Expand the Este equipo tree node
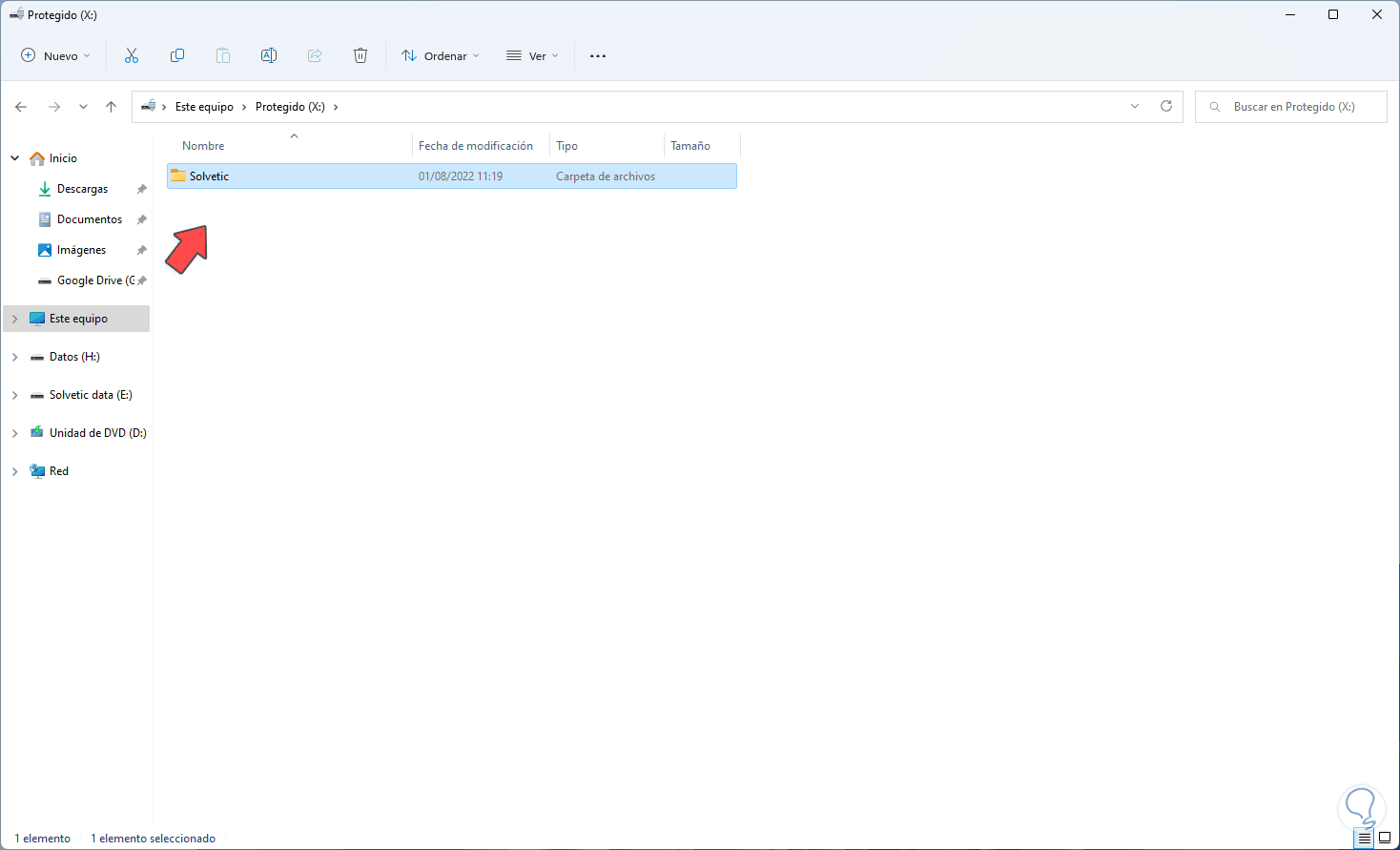Image resolution: width=1400 pixels, height=850 pixels. pos(15,319)
